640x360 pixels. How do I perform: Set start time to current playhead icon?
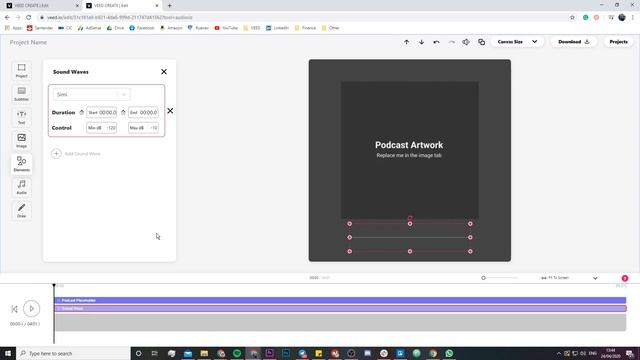coord(82,112)
